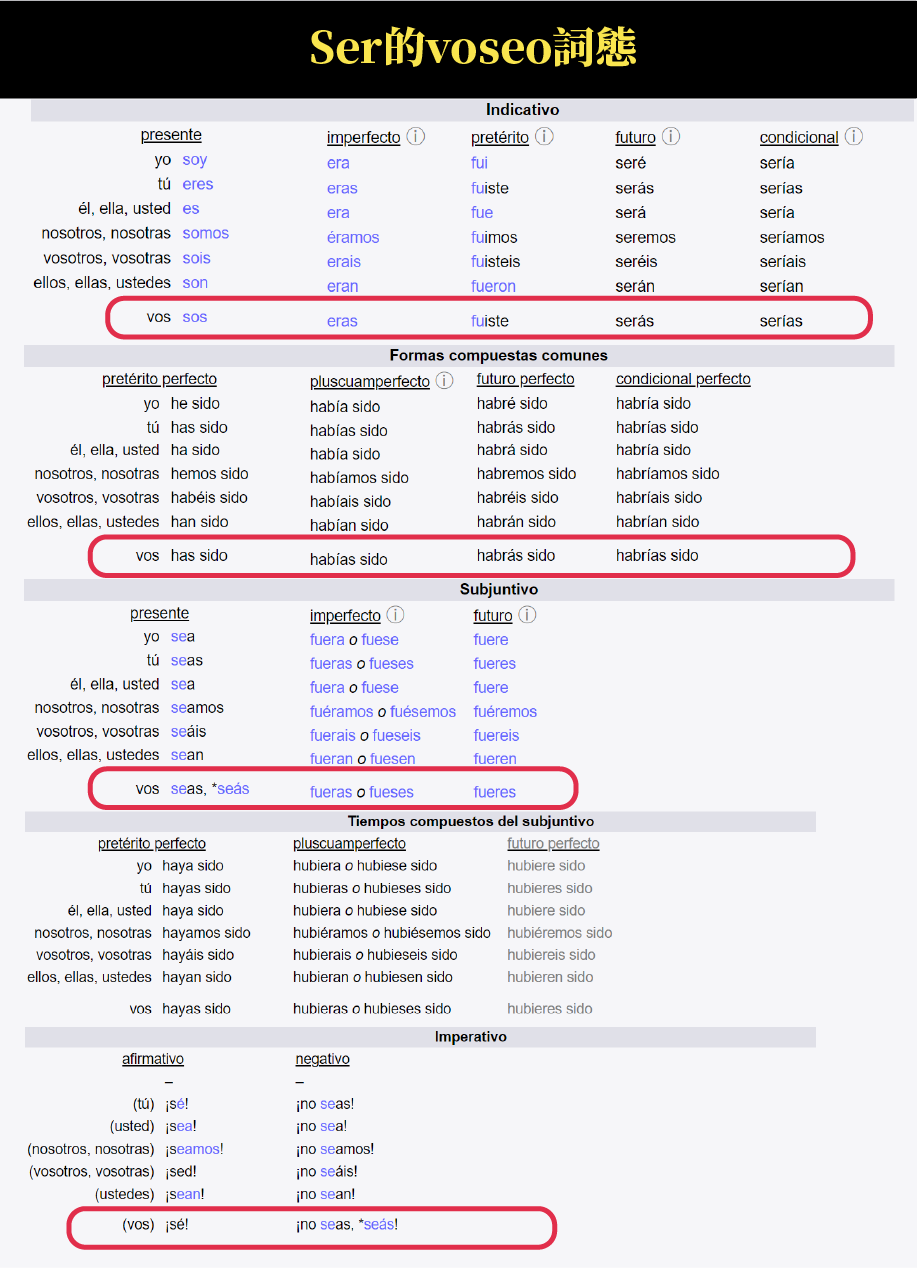The width and height of the screenshot is (917, 1268).
Task: Select the 'fueron' pretérito form
Action: [x=493, y=286]
